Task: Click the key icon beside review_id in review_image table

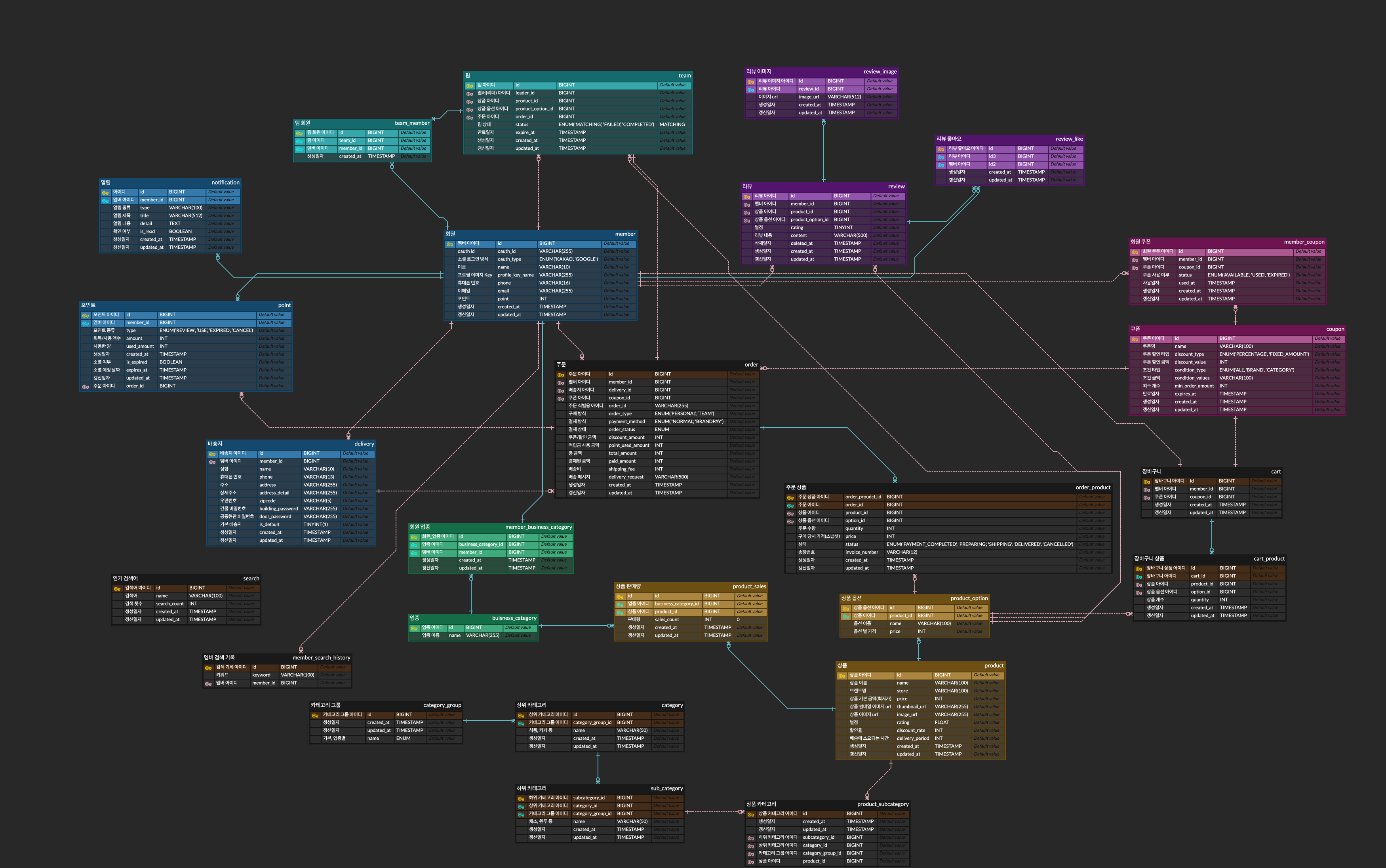Action: tap(751, 89)
